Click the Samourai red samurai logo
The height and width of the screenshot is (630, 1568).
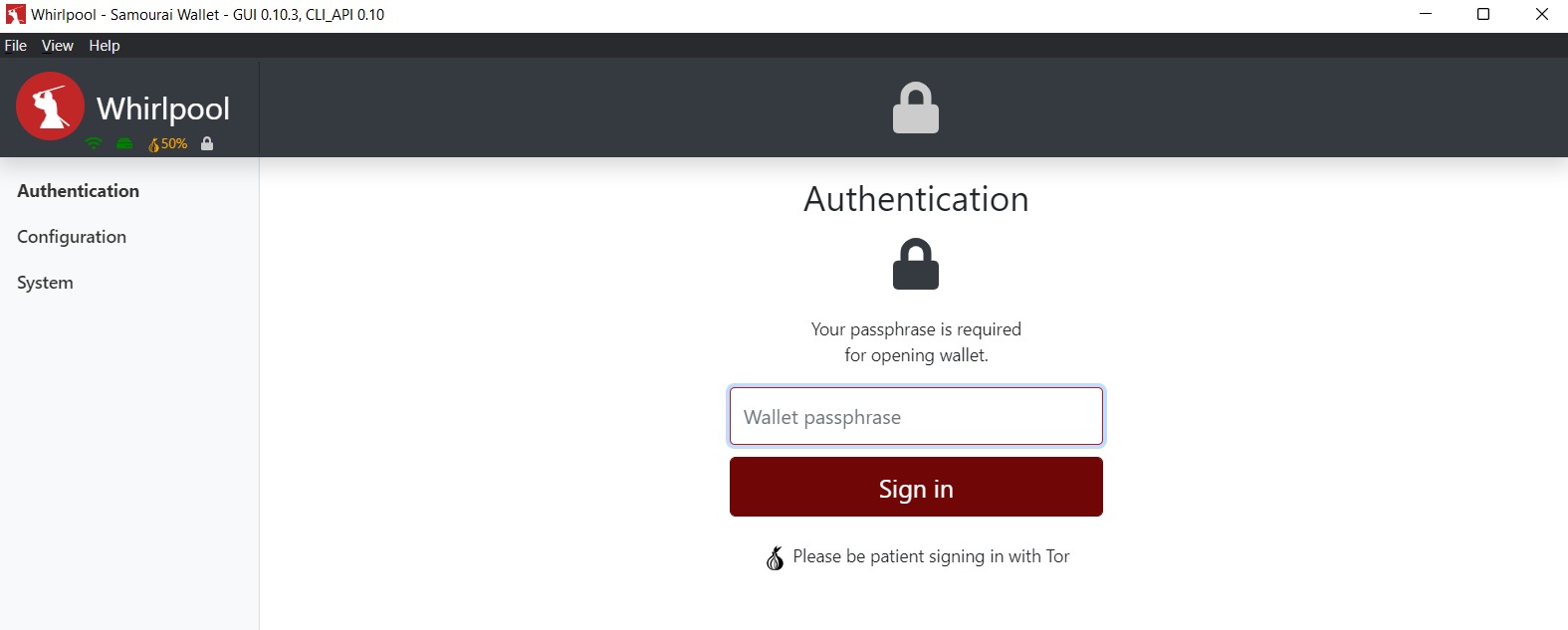coord(50,105)
